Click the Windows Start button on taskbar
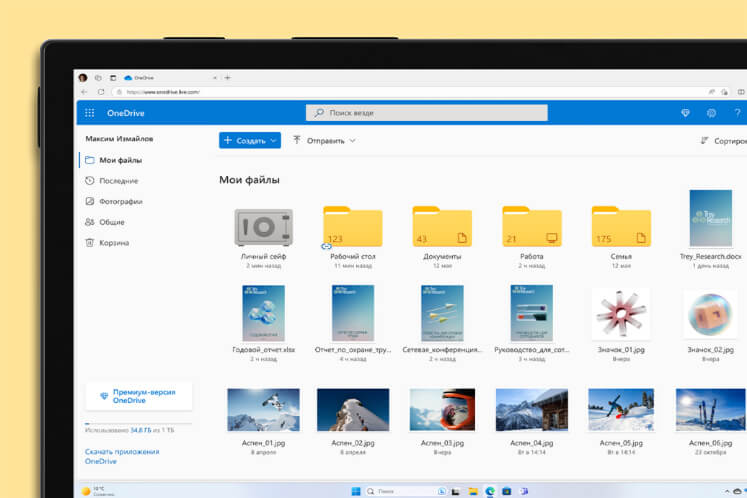 click(355, 491)
